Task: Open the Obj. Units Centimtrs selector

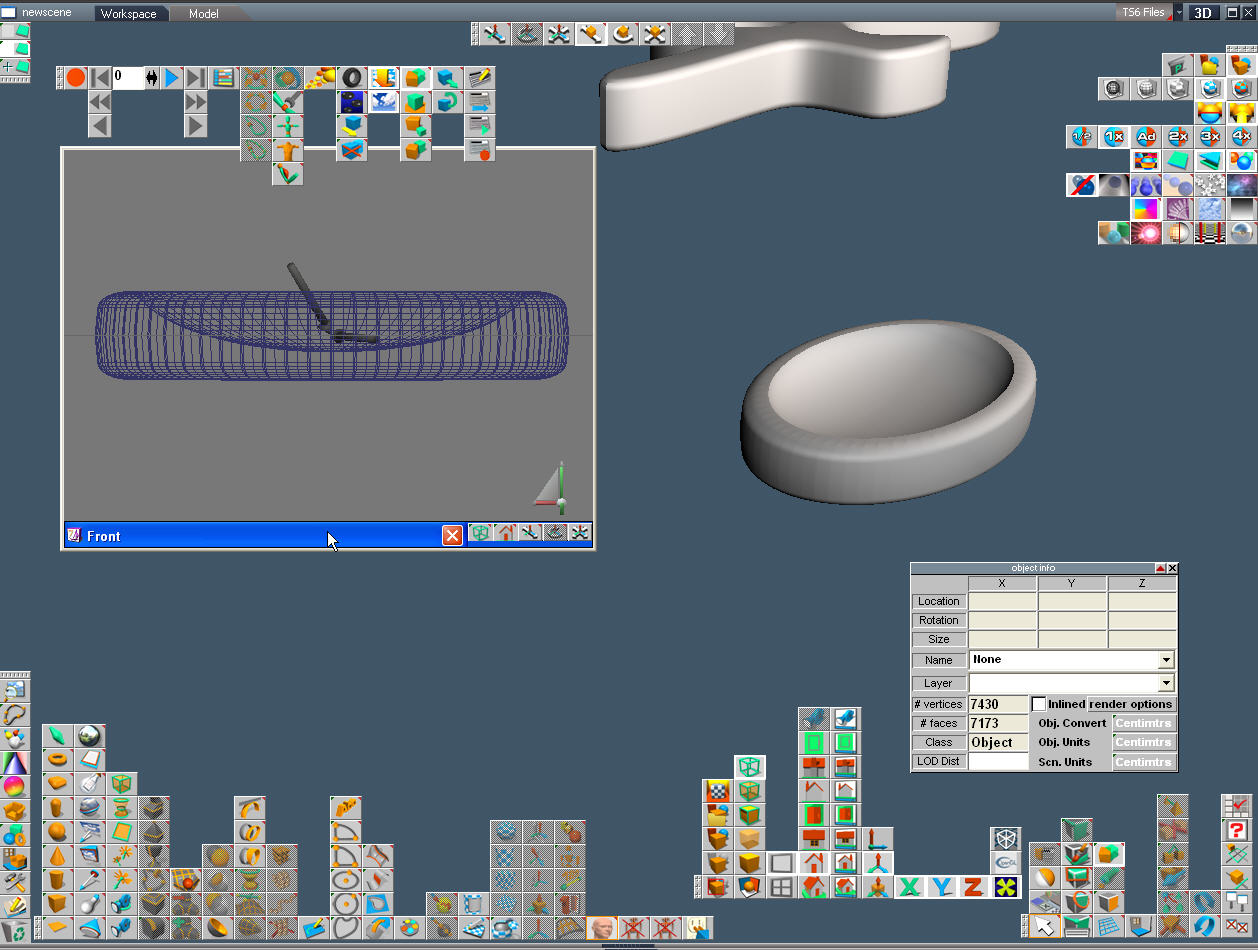Action: pos(1144,742)
